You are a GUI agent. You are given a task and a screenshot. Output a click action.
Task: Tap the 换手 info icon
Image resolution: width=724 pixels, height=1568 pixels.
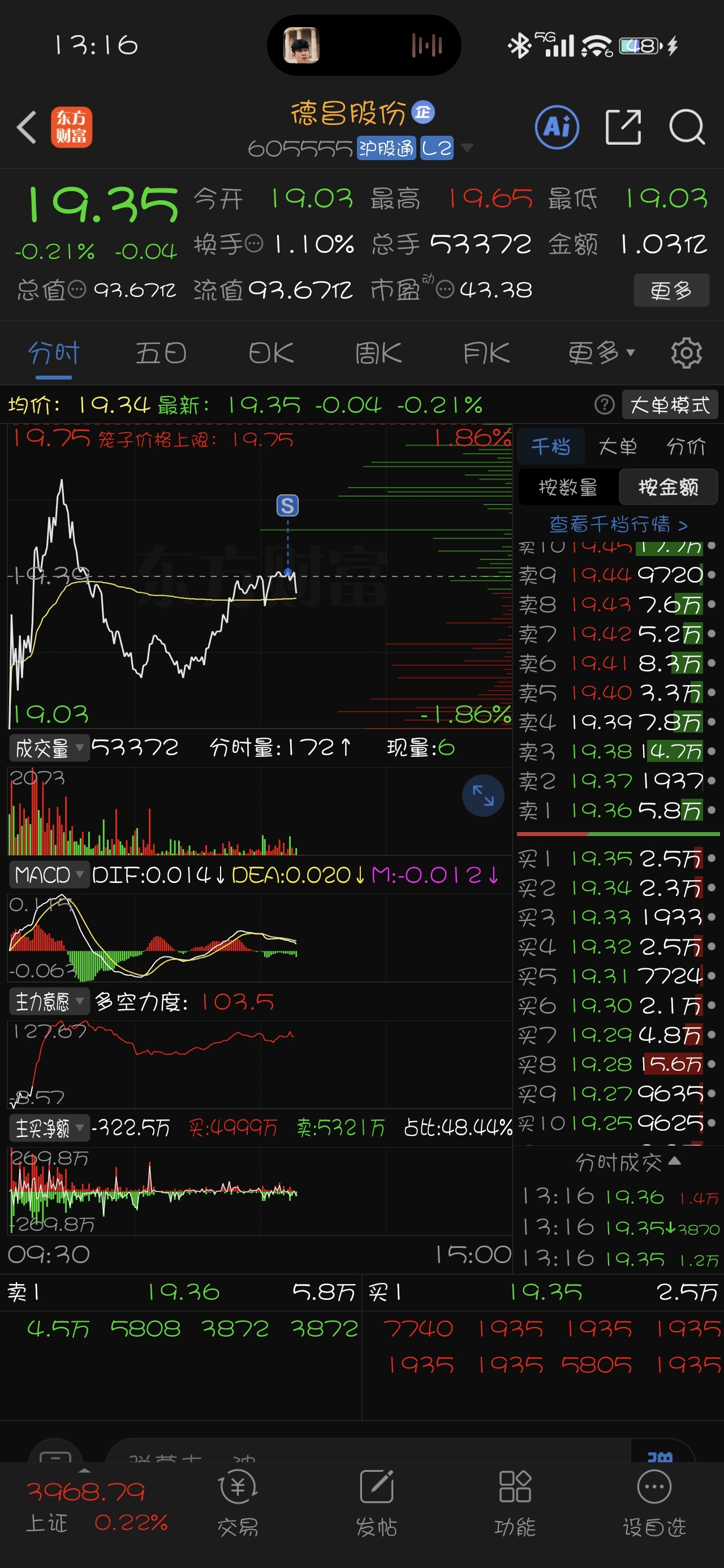(253, 244)
